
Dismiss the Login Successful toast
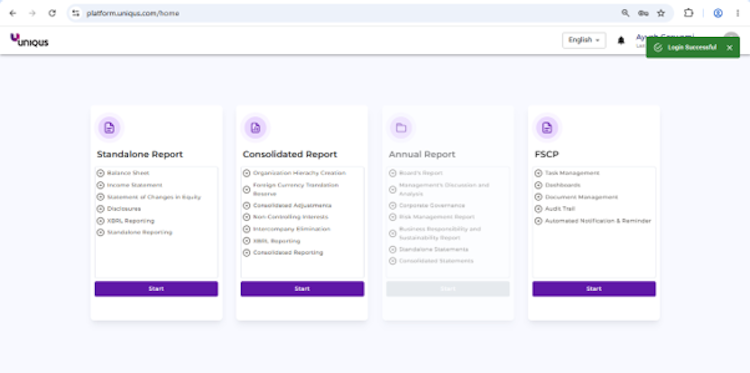(729, 47)
